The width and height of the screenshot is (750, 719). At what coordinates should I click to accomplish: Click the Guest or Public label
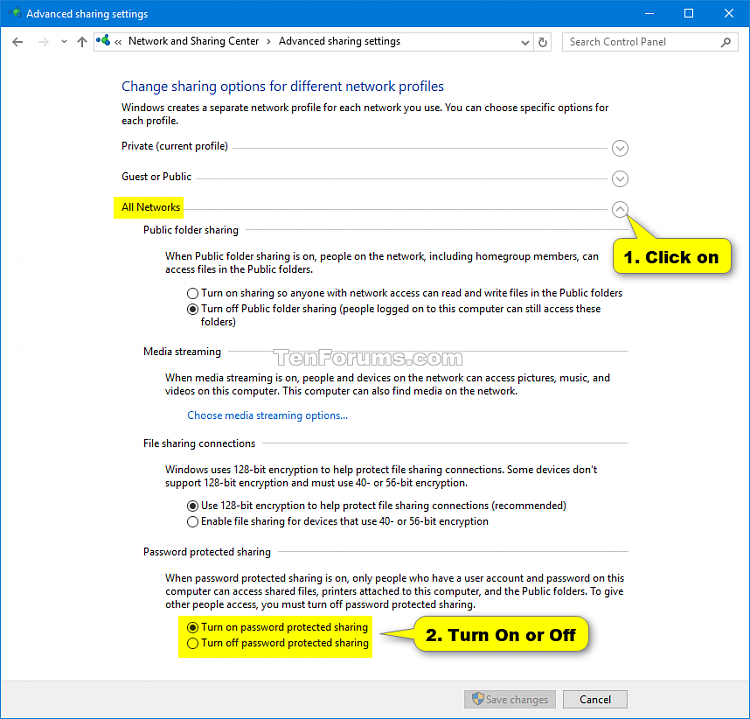156,177
